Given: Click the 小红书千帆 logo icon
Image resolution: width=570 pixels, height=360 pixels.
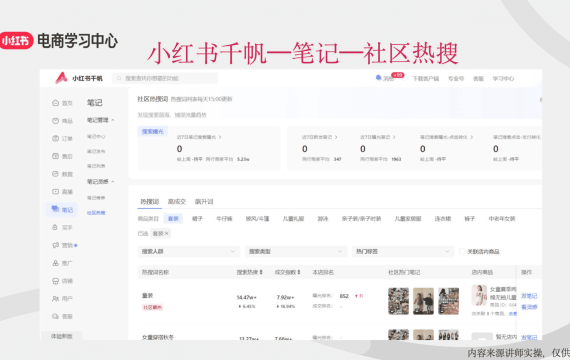Looking at the screenshot, I should click(61, 78).
